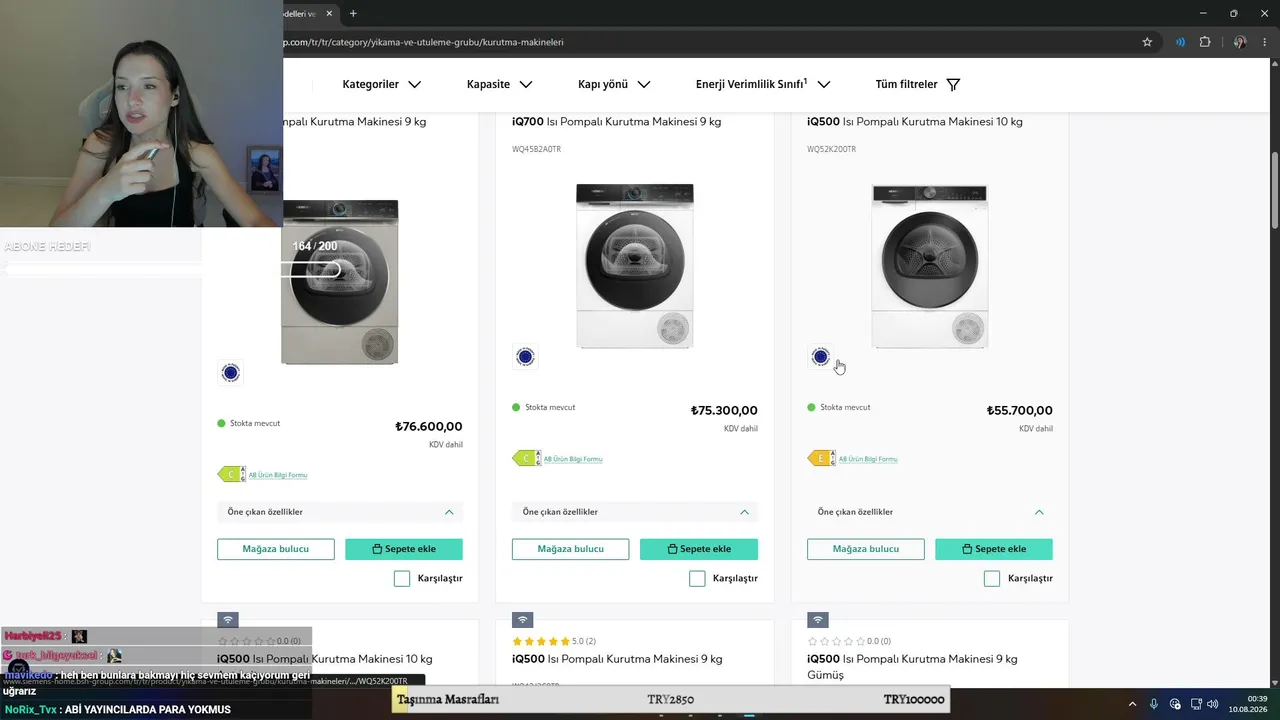
Task: Close the current browser tab
Action: (x=329, y=13)
